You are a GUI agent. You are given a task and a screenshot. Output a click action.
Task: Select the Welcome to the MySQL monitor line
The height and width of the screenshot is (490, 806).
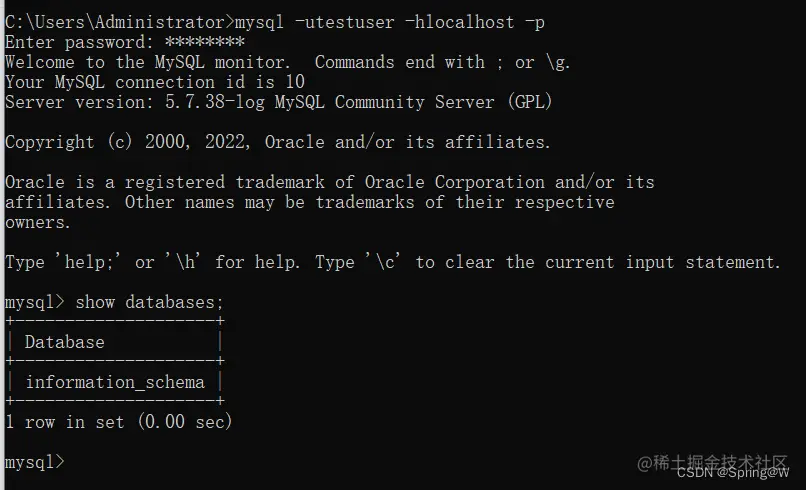click(x=288, y=62)
